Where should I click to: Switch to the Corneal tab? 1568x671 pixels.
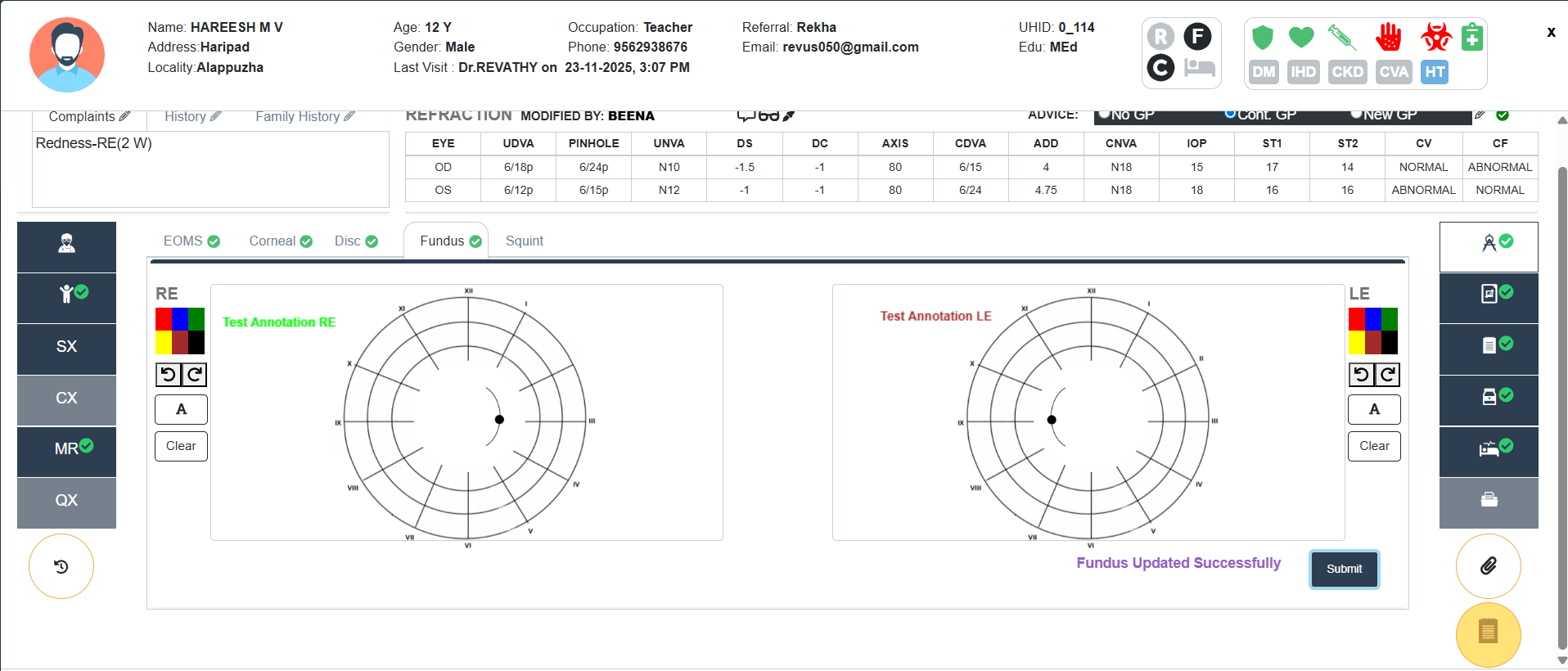(x=272, y=241)
